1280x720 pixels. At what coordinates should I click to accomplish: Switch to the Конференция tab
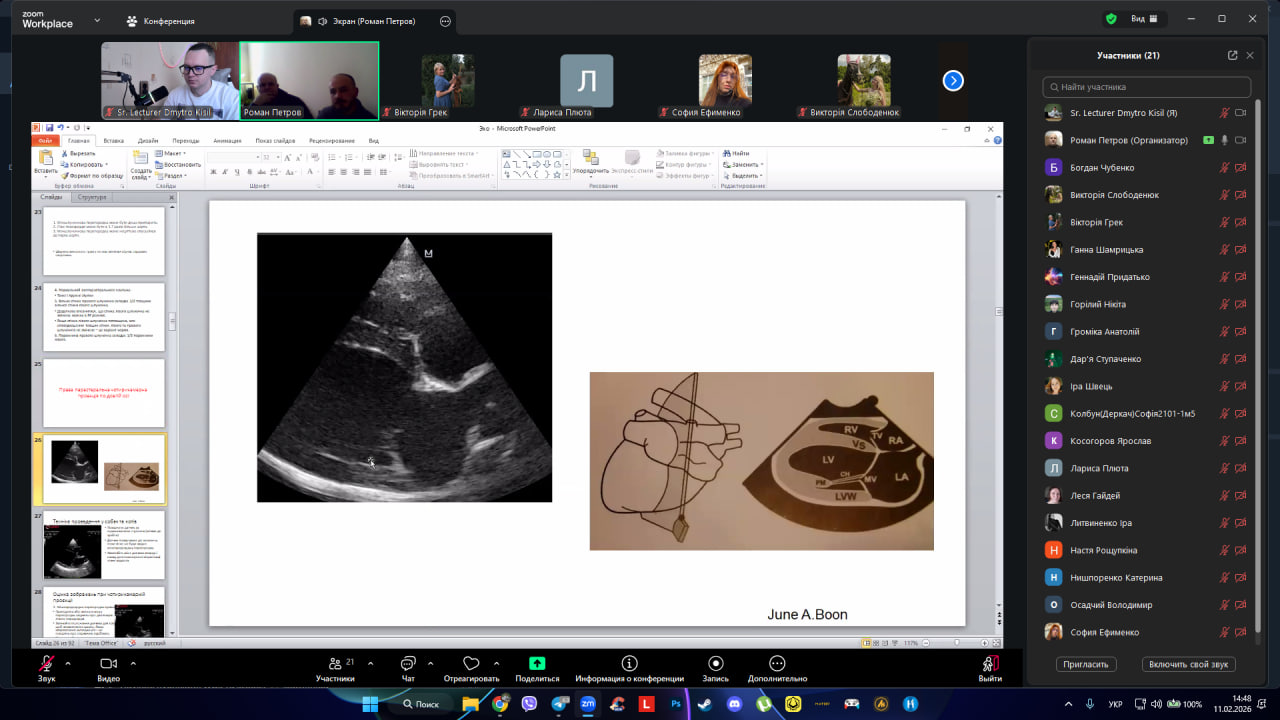click(160, 21)
